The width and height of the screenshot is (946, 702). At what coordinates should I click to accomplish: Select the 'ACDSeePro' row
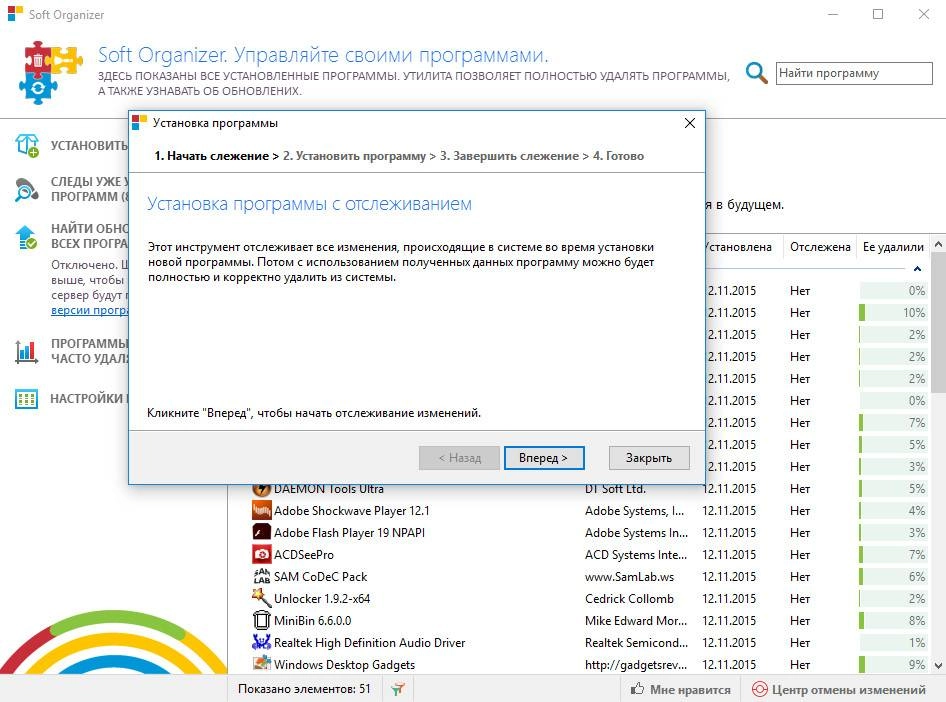[x=589, y=554]
